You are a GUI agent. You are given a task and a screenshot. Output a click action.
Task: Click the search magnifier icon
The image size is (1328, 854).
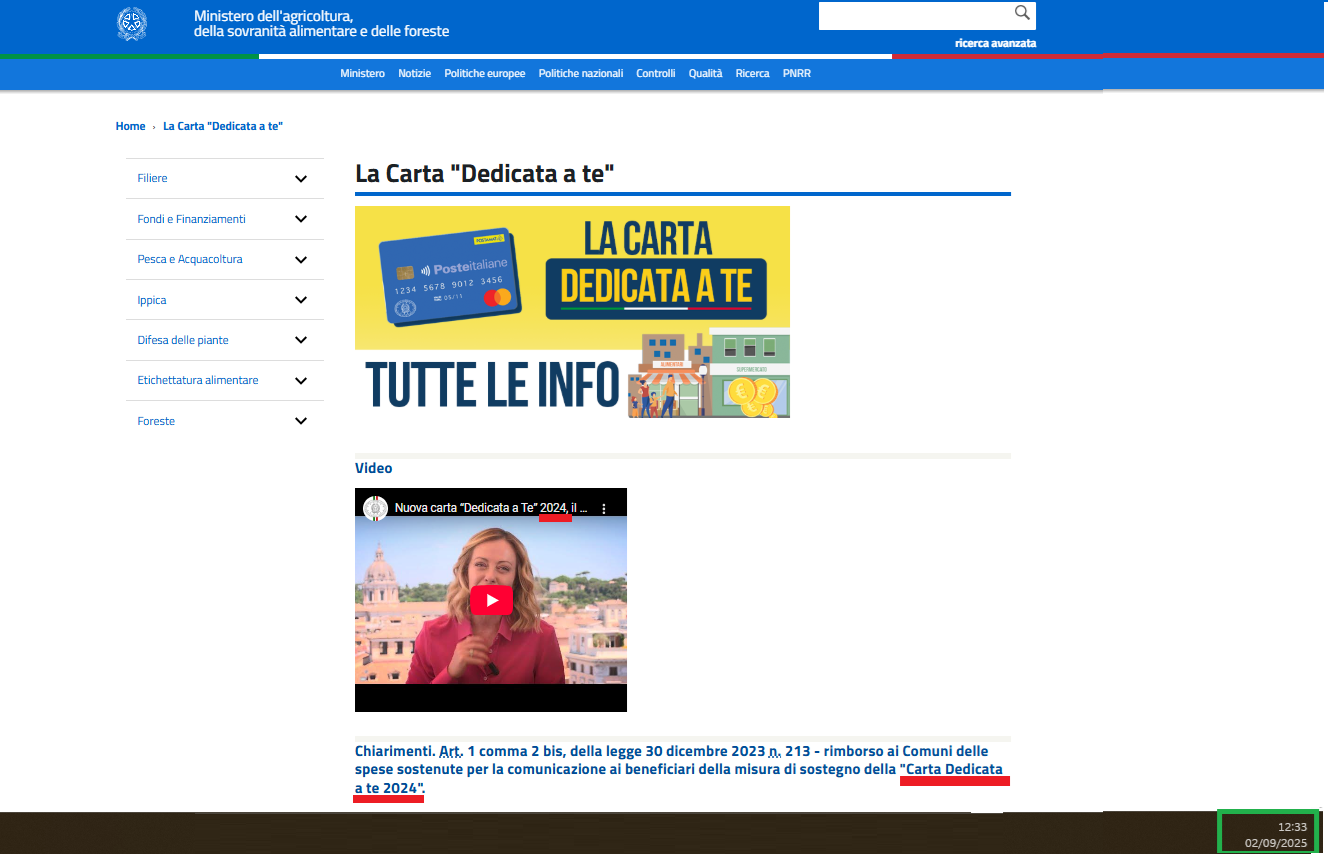[x=1022, y=13]
